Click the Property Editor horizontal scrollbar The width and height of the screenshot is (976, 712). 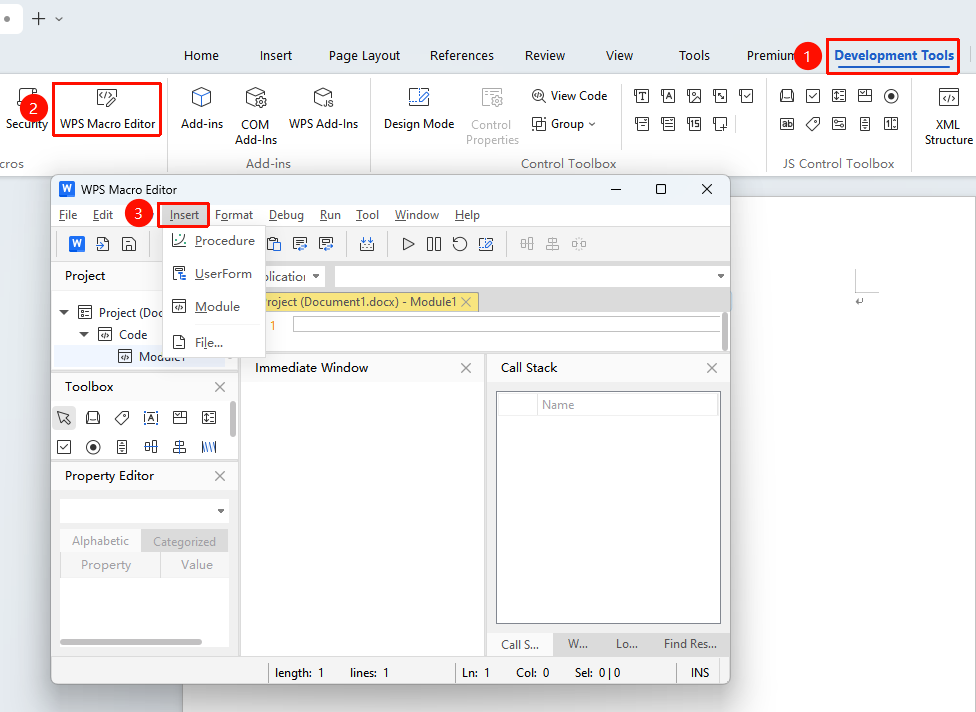131,642
